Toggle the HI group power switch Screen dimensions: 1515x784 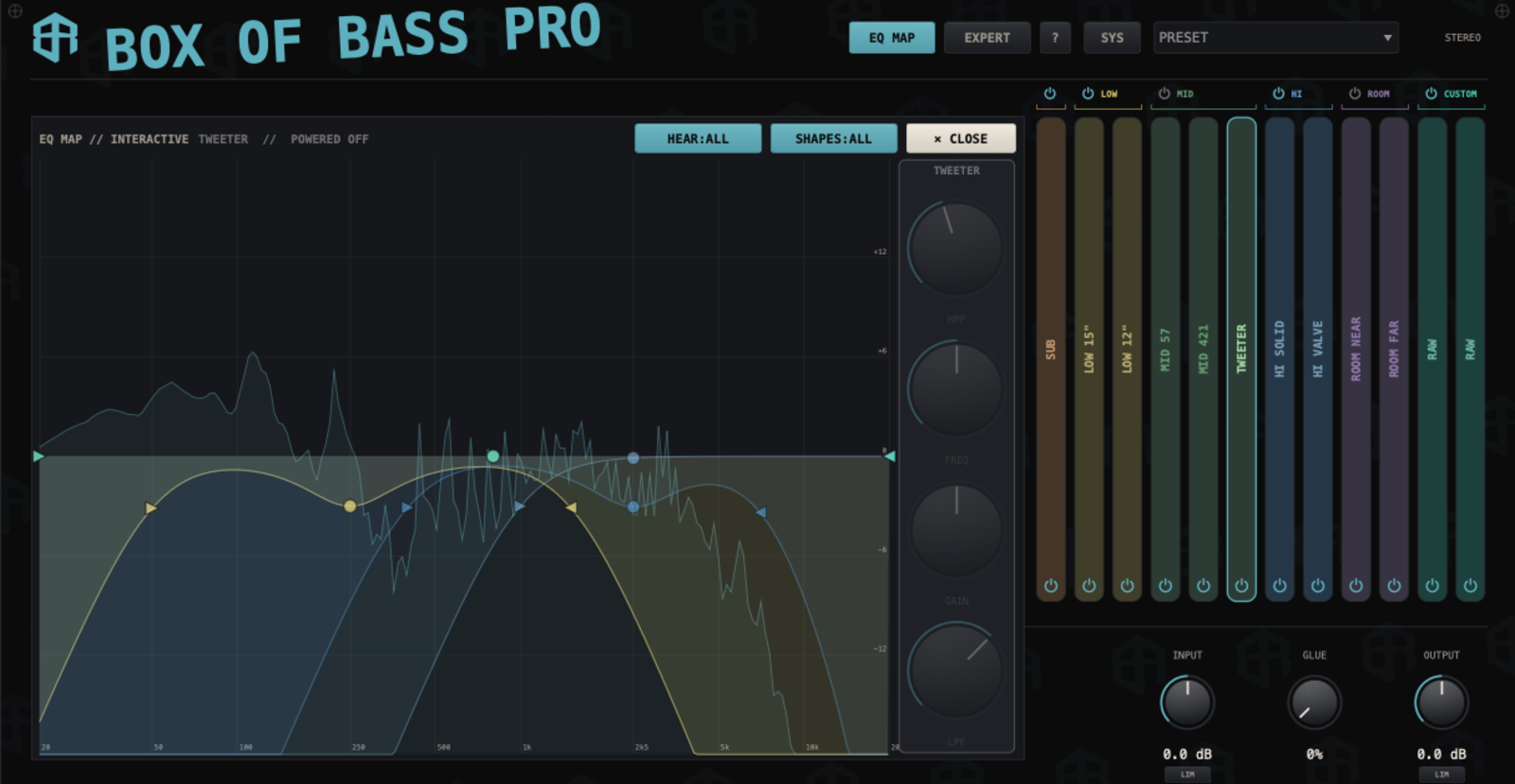1278,94
